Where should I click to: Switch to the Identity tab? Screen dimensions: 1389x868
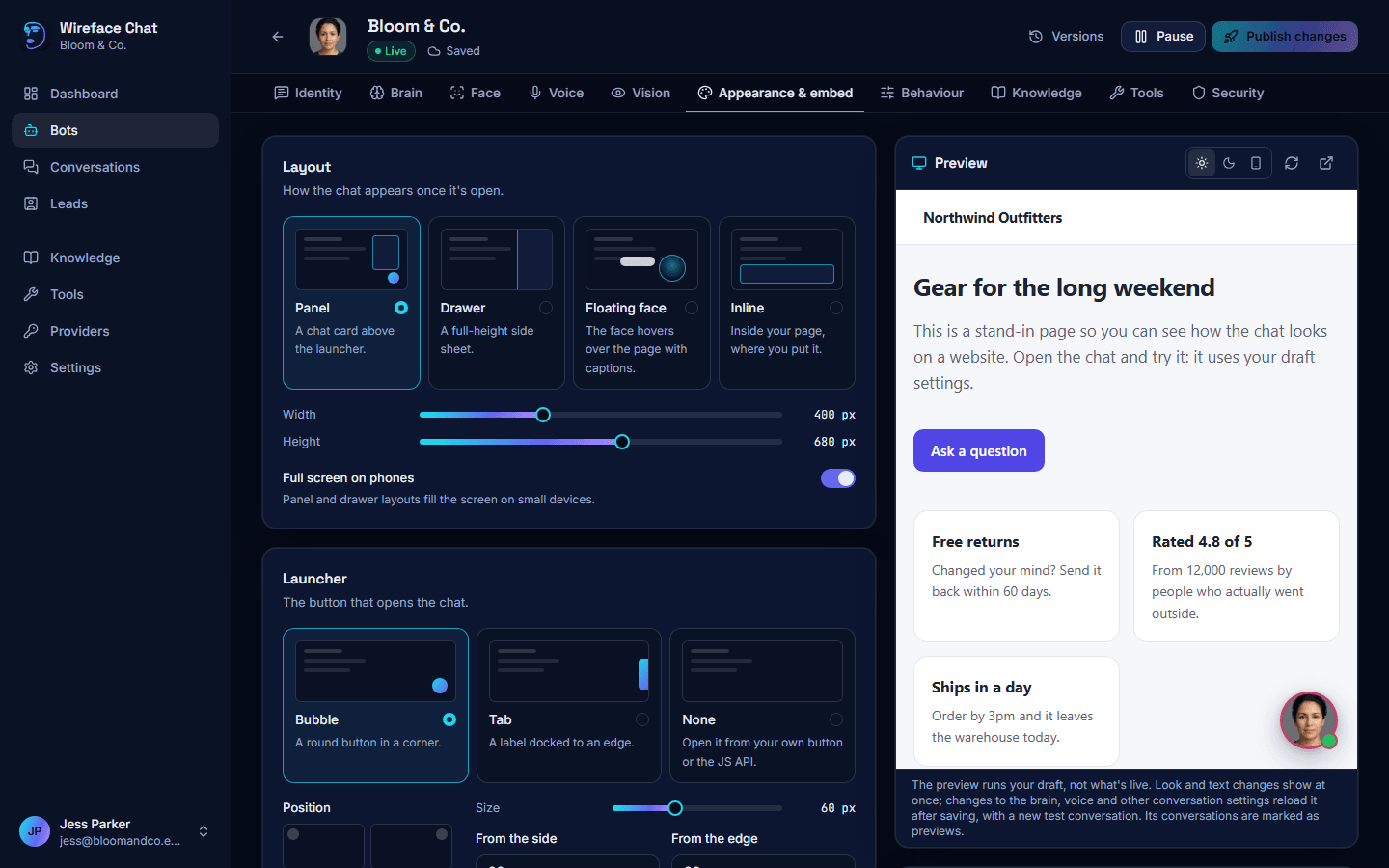tap(308, 93)
